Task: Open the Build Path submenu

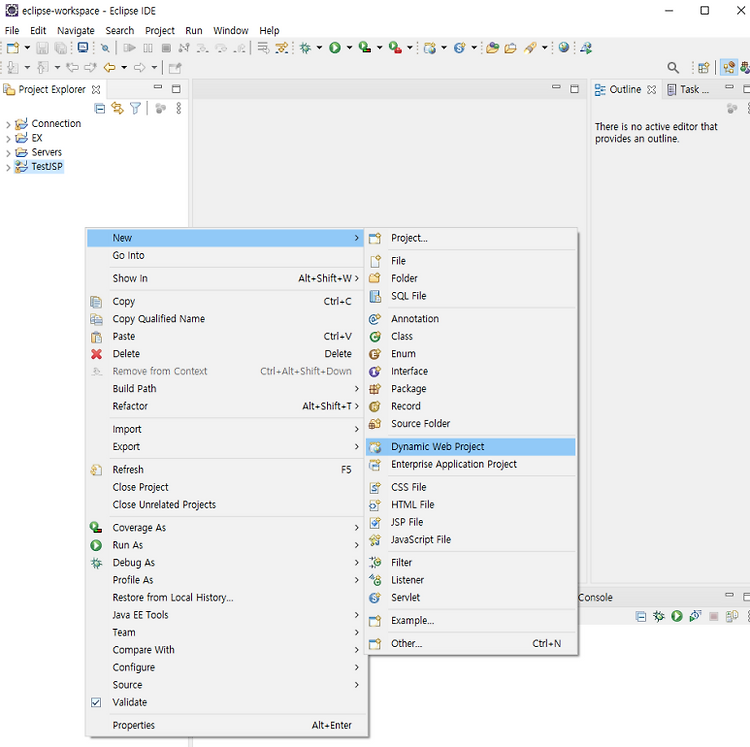Action: click(x=225, y=389)
